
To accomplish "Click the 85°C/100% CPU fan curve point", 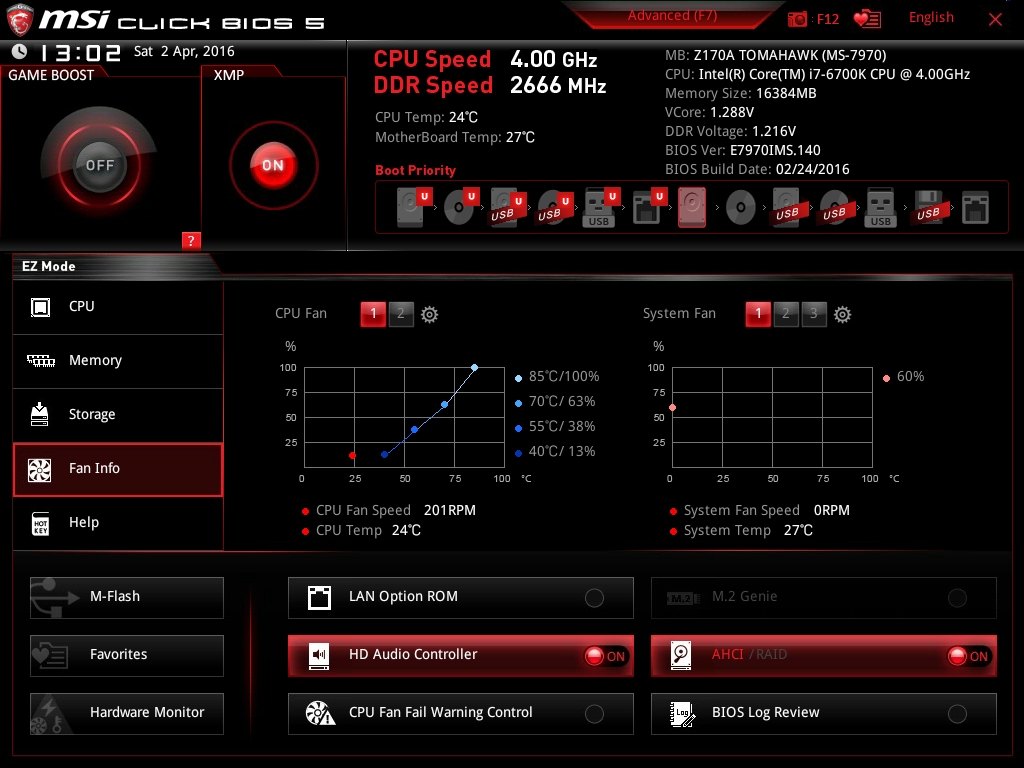I will [x=475, y=368].
